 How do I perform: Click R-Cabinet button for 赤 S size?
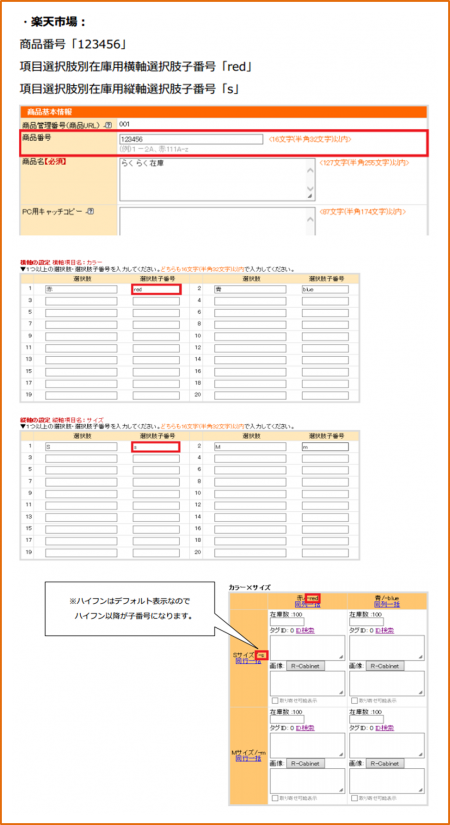(306, 666)
